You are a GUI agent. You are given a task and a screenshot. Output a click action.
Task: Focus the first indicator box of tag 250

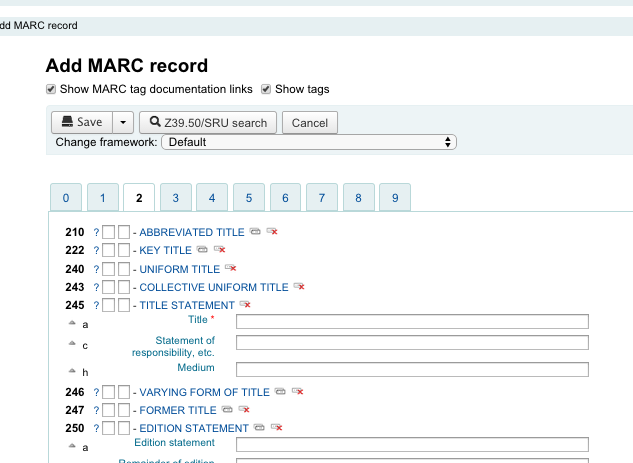click(109, 428)
